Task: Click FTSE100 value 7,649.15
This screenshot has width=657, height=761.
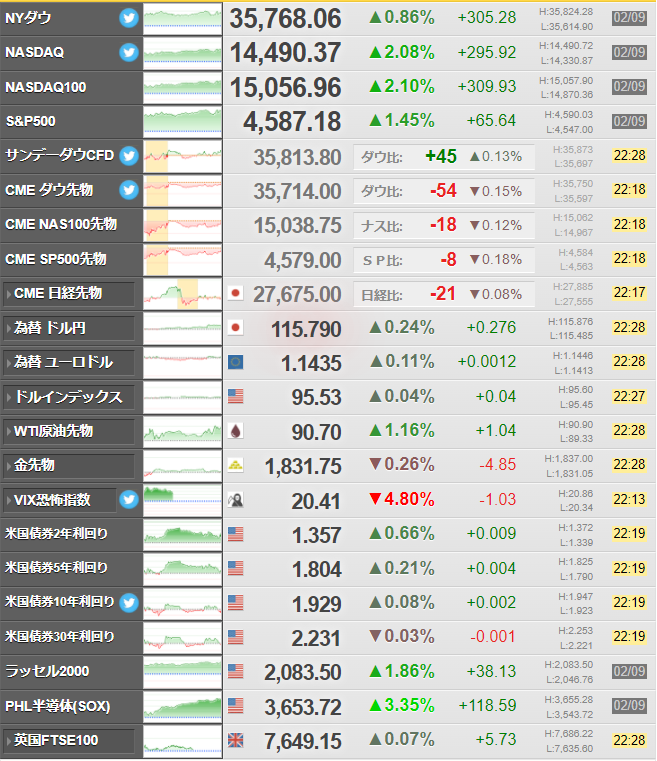Action: pos(303,742)
